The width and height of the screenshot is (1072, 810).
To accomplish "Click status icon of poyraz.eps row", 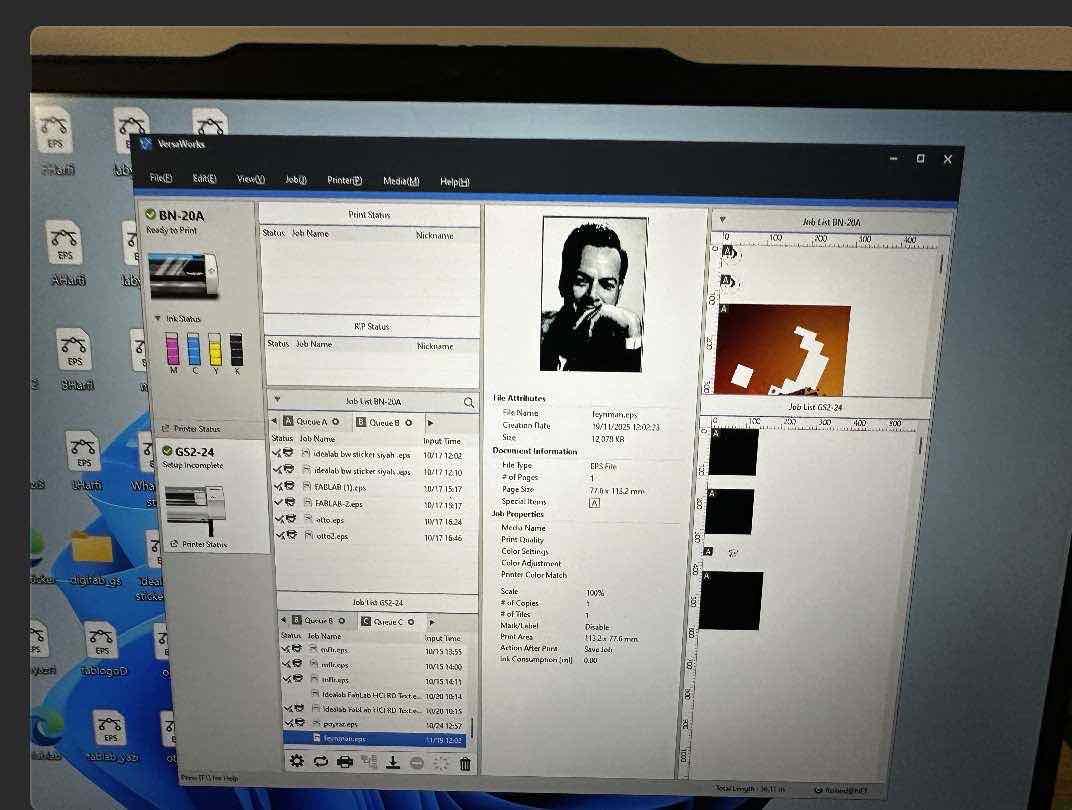I will 295,723.
